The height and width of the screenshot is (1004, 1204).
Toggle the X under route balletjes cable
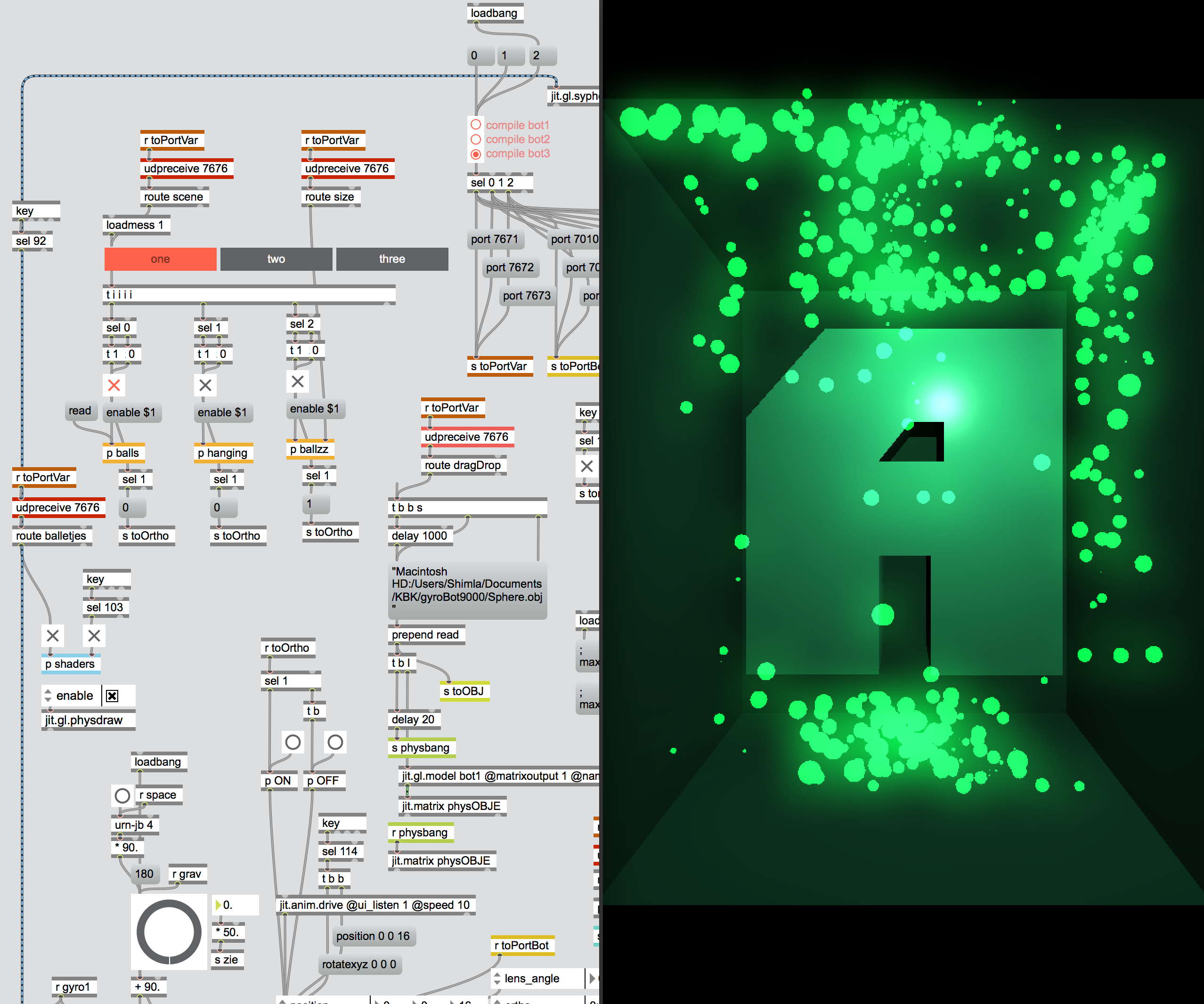pos(53,636)
